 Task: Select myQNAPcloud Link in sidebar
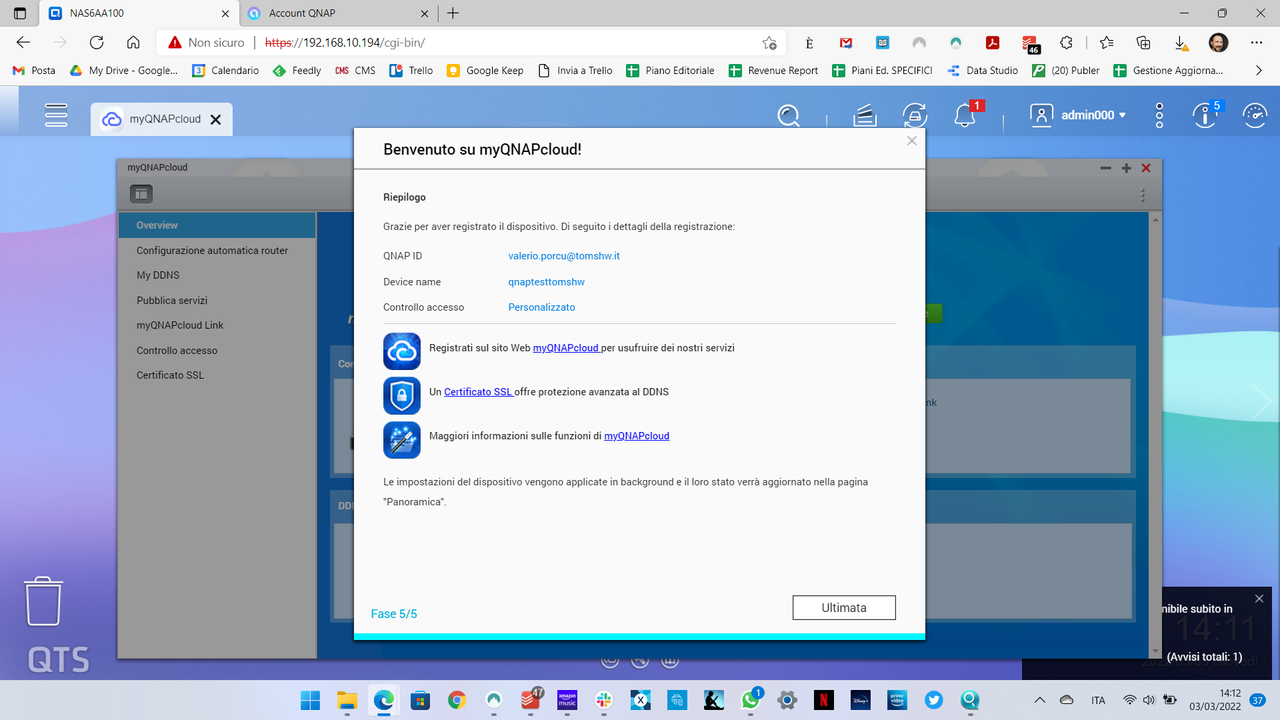pyautogui.click(x=217, y=325)
